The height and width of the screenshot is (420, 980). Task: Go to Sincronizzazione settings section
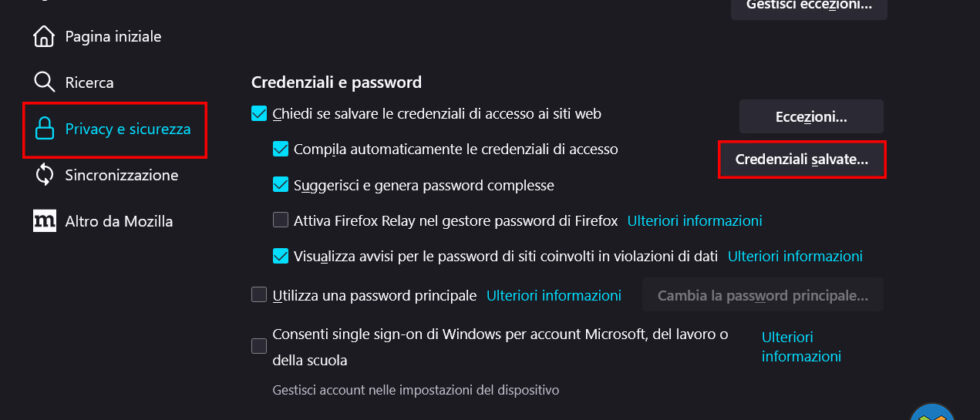[x=121, y=175]
